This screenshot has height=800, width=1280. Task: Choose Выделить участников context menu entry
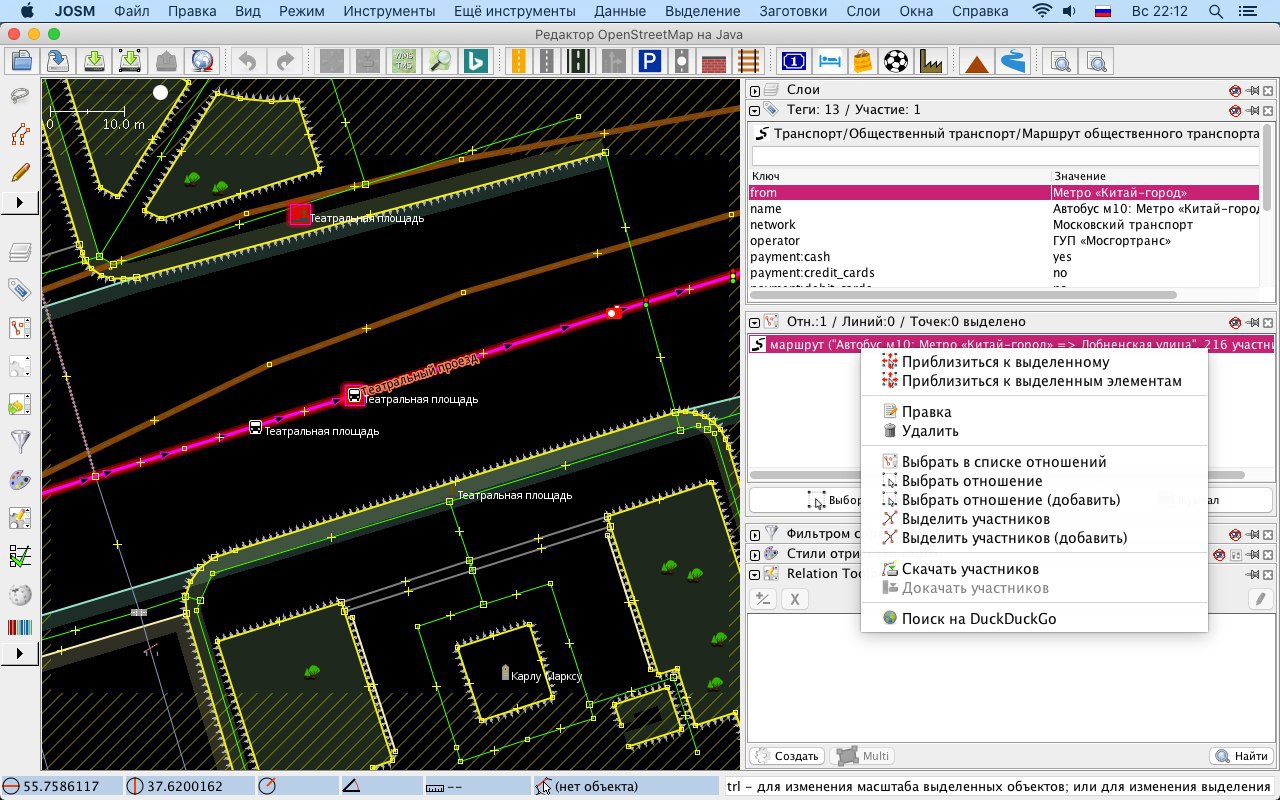[x=1034, y=519]
